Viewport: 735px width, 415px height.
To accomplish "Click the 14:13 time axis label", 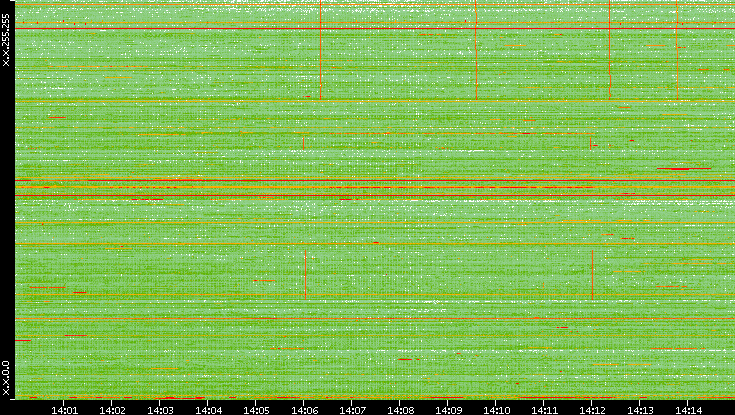I will pyautogui.click(x=640, y=410).
